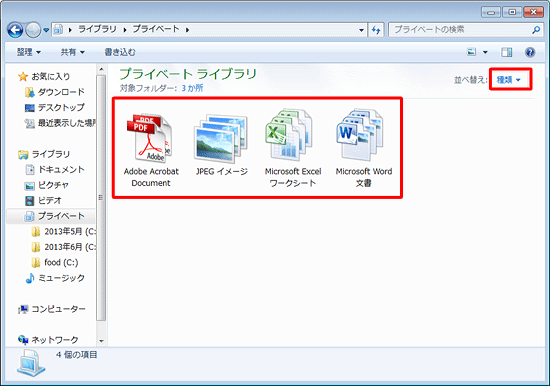Click the プライベート ライブラリ heading
Viewport: 550px width, 386px height.
click(188, 74)
